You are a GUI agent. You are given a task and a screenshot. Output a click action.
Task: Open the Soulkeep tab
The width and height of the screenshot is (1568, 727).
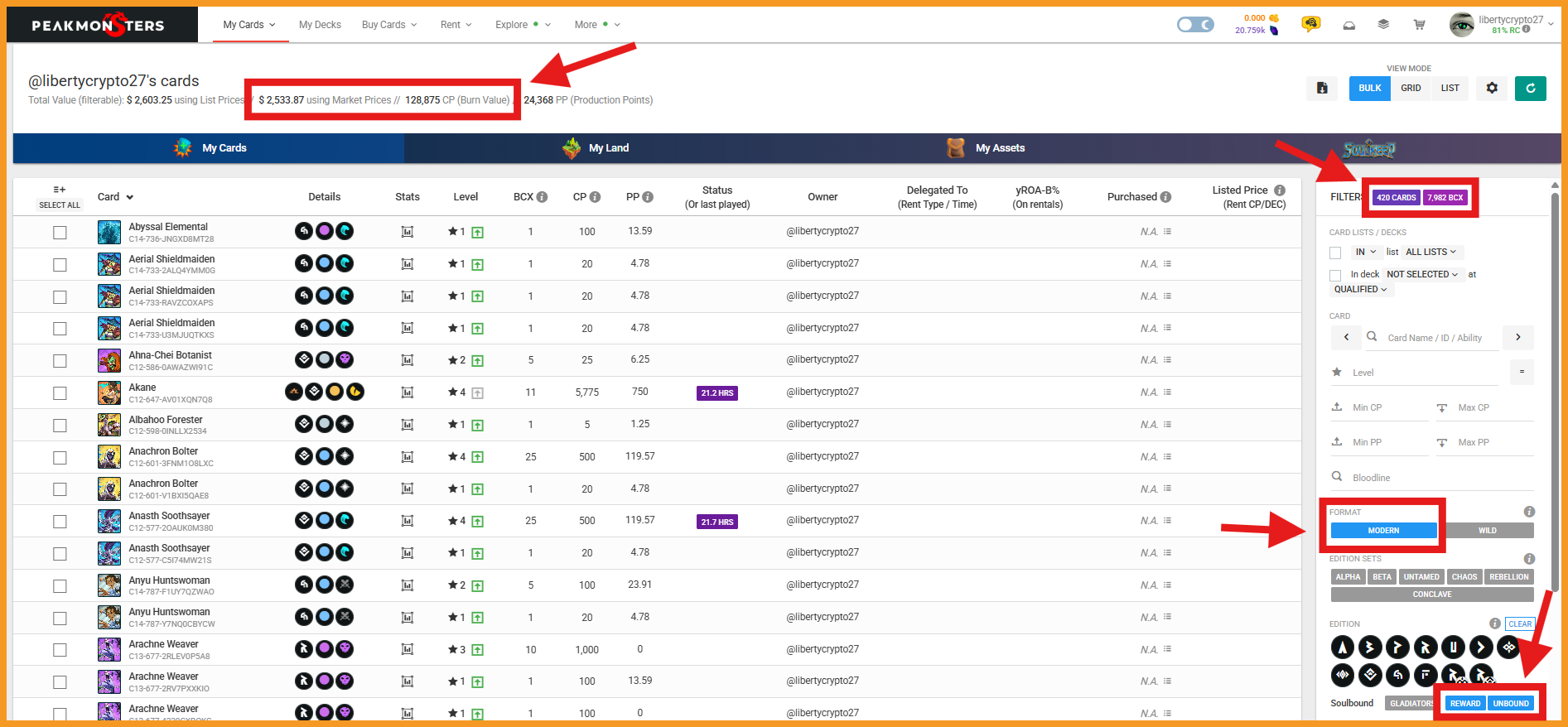(1369, 149)
